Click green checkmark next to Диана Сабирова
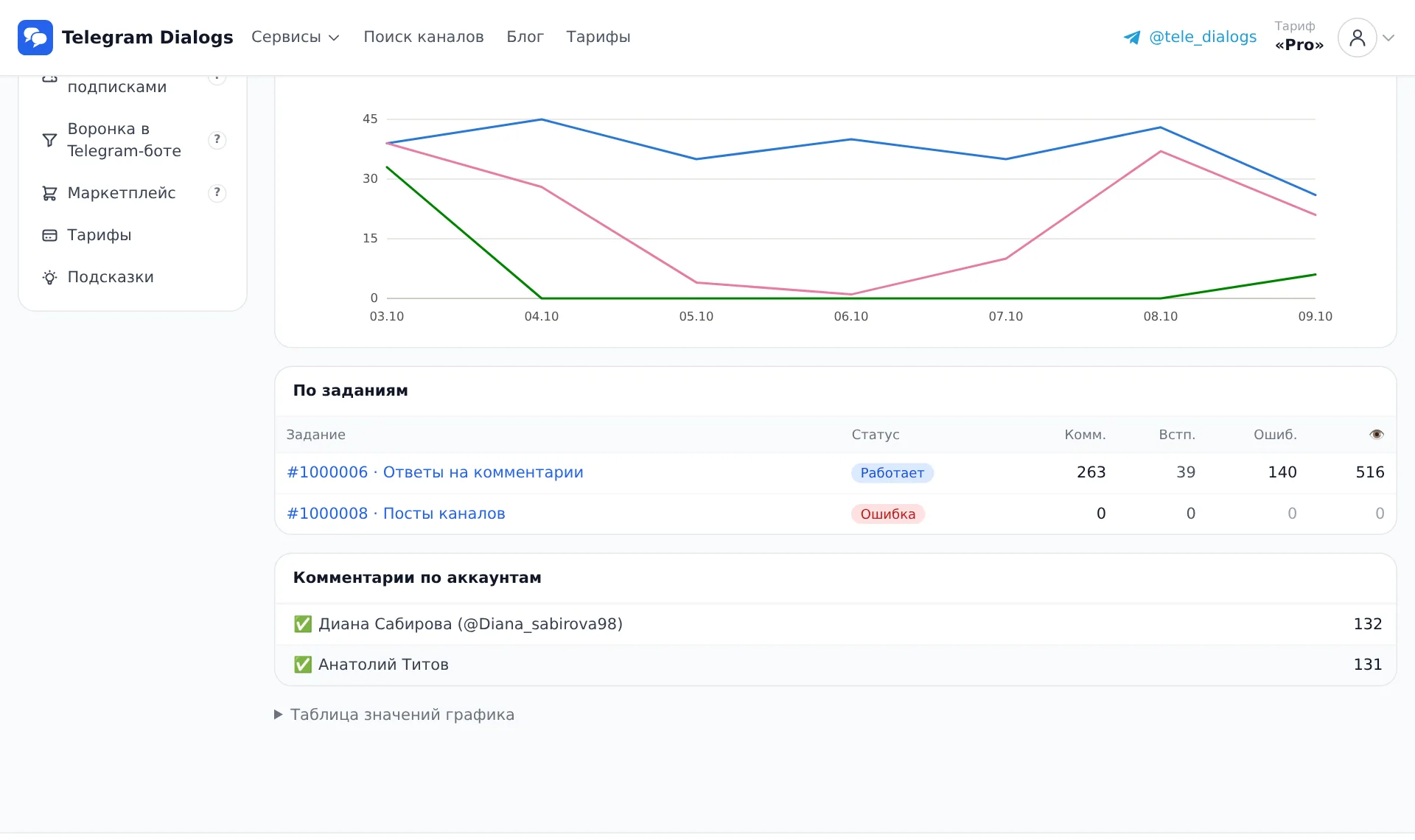Image resolution: width=1415 pixels, height=840 pixels. [303, 624]
